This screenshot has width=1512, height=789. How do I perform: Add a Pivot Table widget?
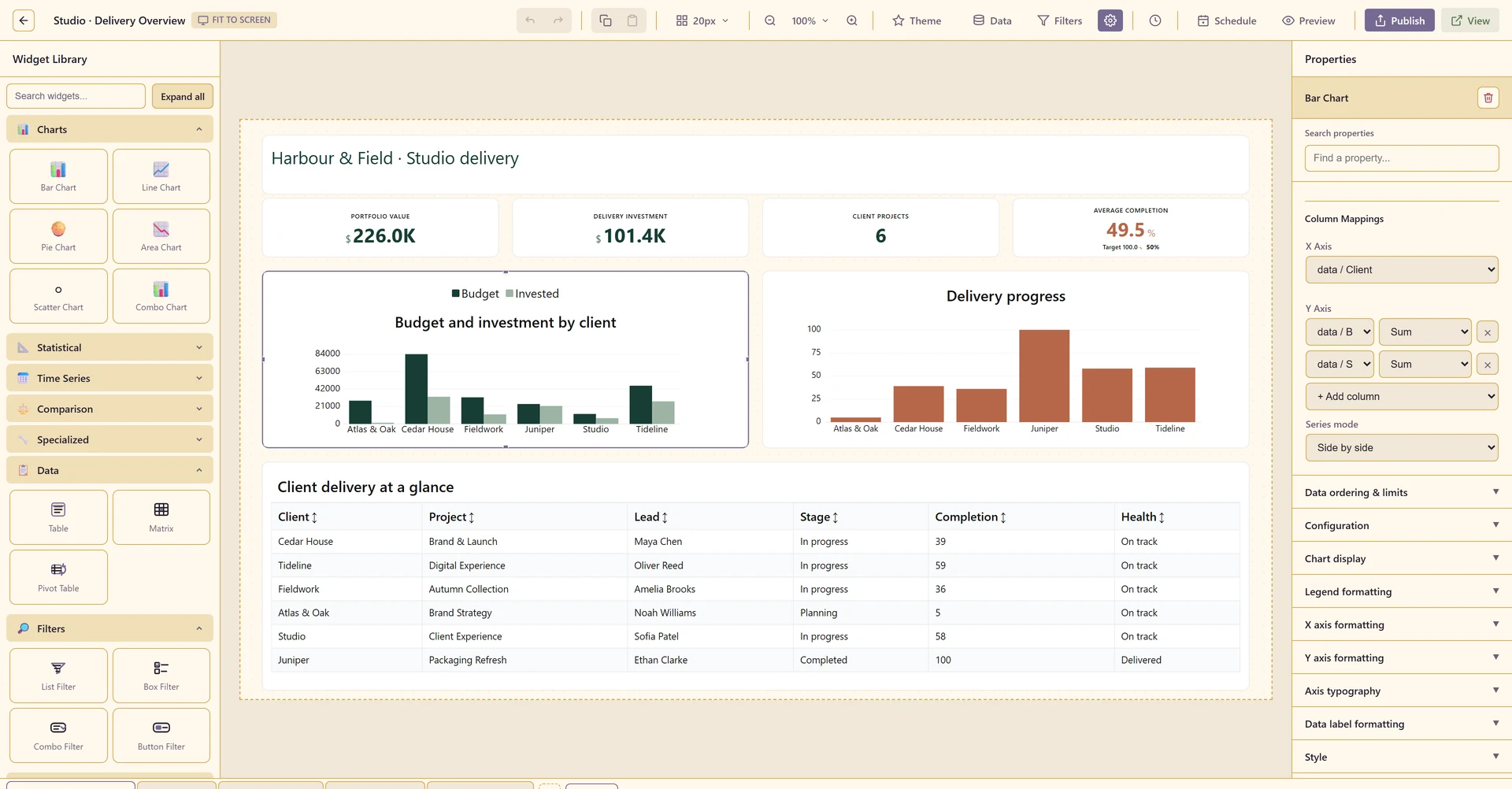pyautogui.click(x=58, y=577)
